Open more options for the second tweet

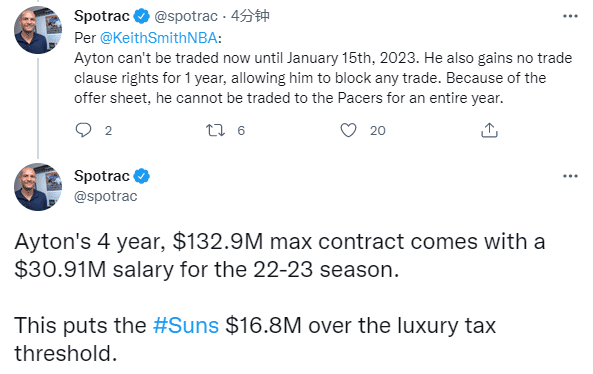(x=570, y=176)
